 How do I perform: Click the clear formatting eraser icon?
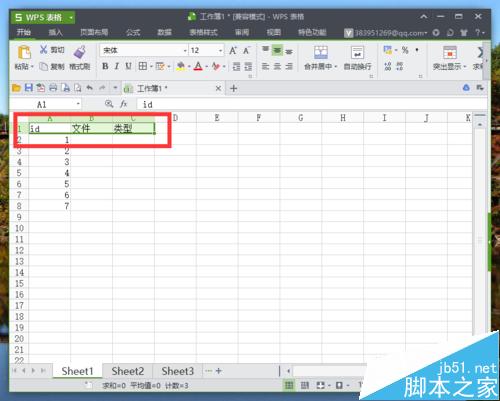[216, 66]
